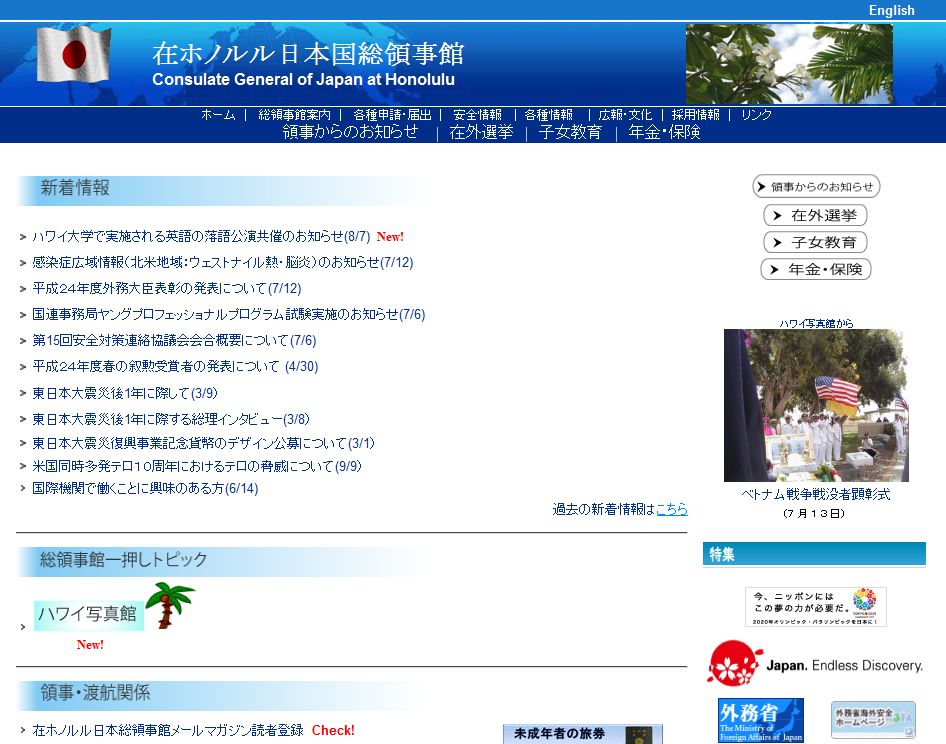The height and width of the screenshot is (744, 946).
Task: Open the 総領事館案内 menu item
Action: pos(294,115)
